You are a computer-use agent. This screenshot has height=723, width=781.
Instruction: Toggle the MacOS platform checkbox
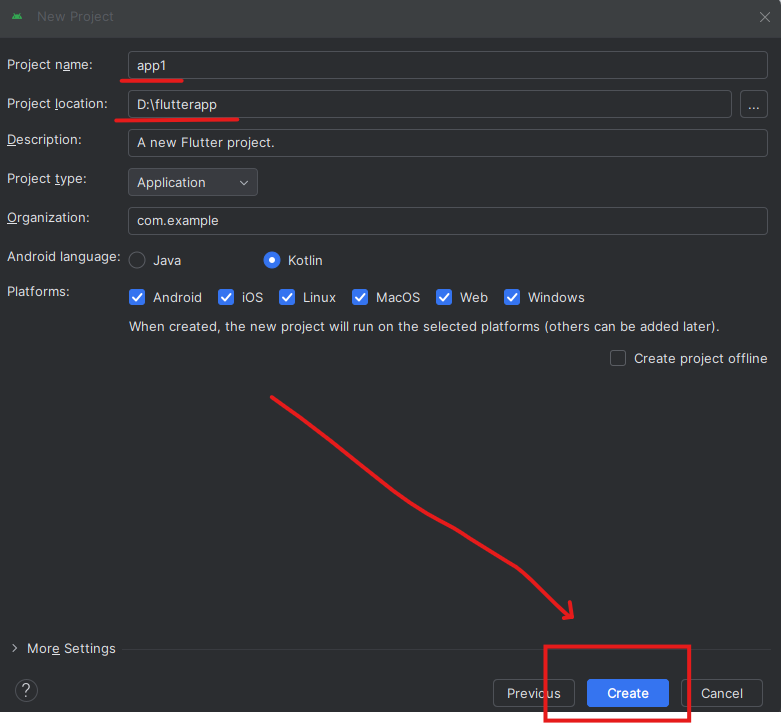click(x=360, y=297)
